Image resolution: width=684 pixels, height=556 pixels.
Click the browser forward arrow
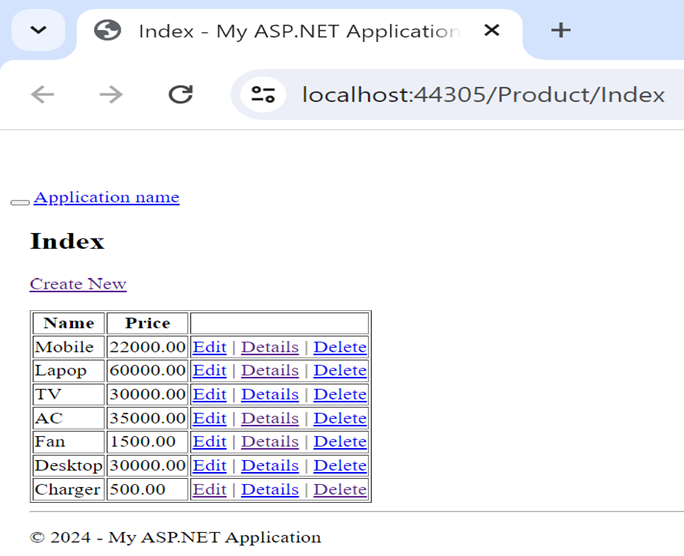111,94
